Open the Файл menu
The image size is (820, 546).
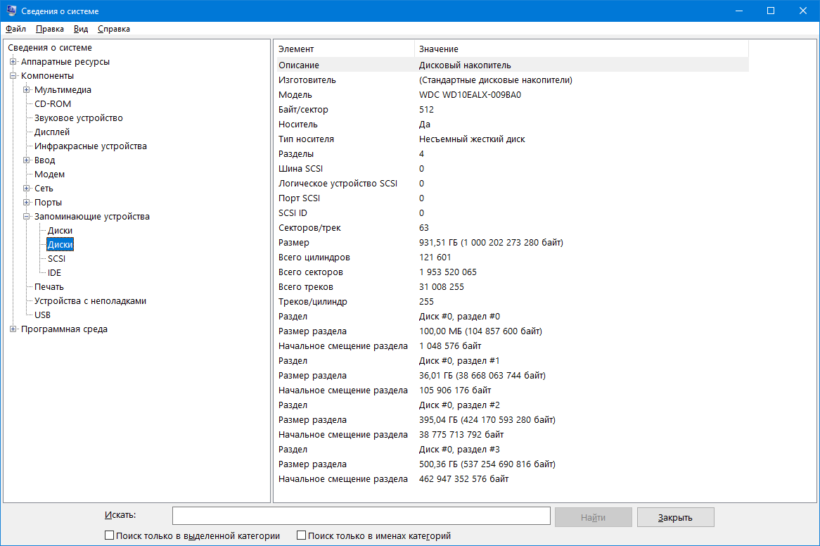point(15,29)
